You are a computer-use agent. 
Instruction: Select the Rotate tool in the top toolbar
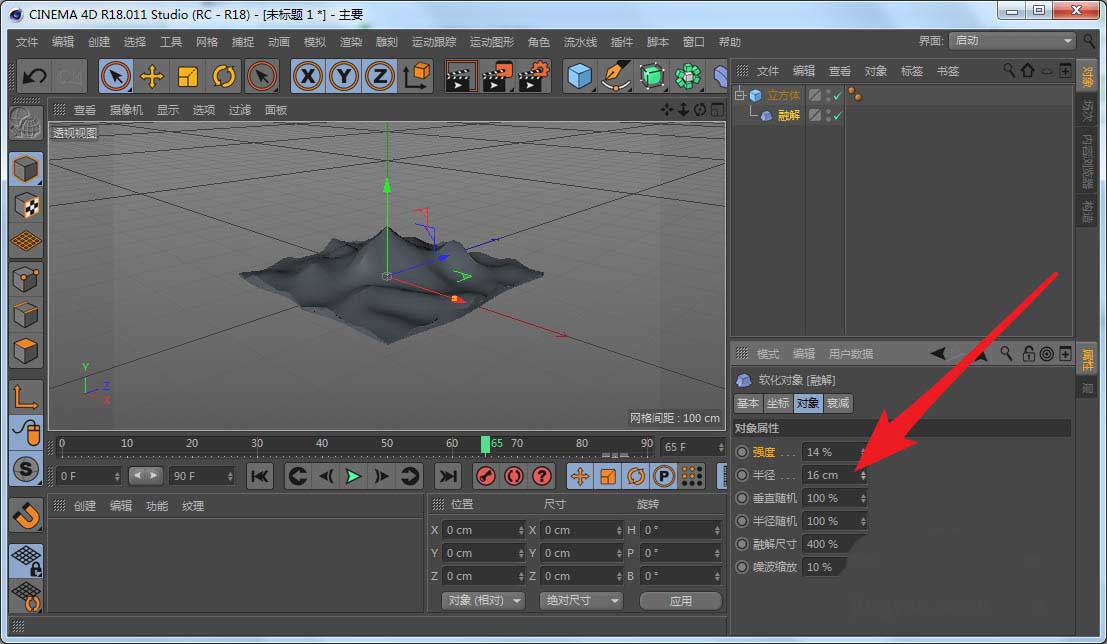pos(224,76)
